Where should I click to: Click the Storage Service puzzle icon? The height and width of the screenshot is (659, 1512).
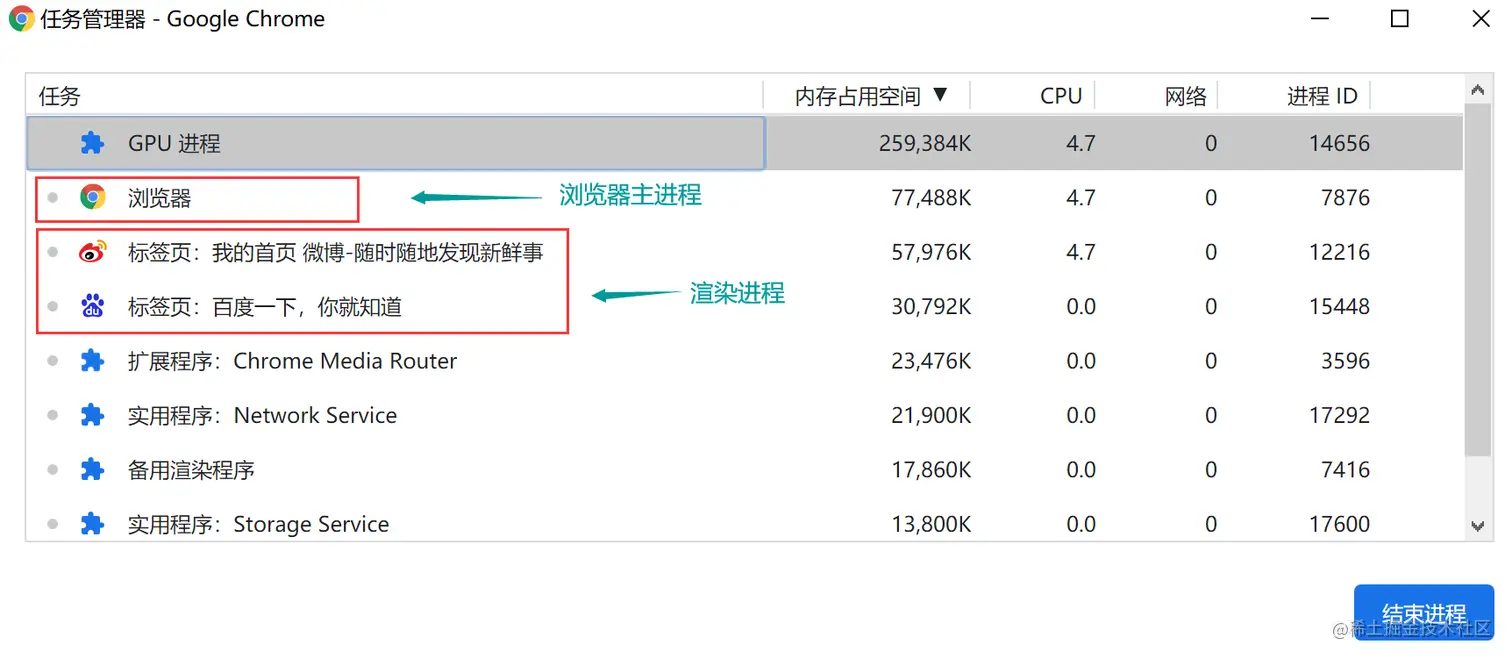click(93, 524)
